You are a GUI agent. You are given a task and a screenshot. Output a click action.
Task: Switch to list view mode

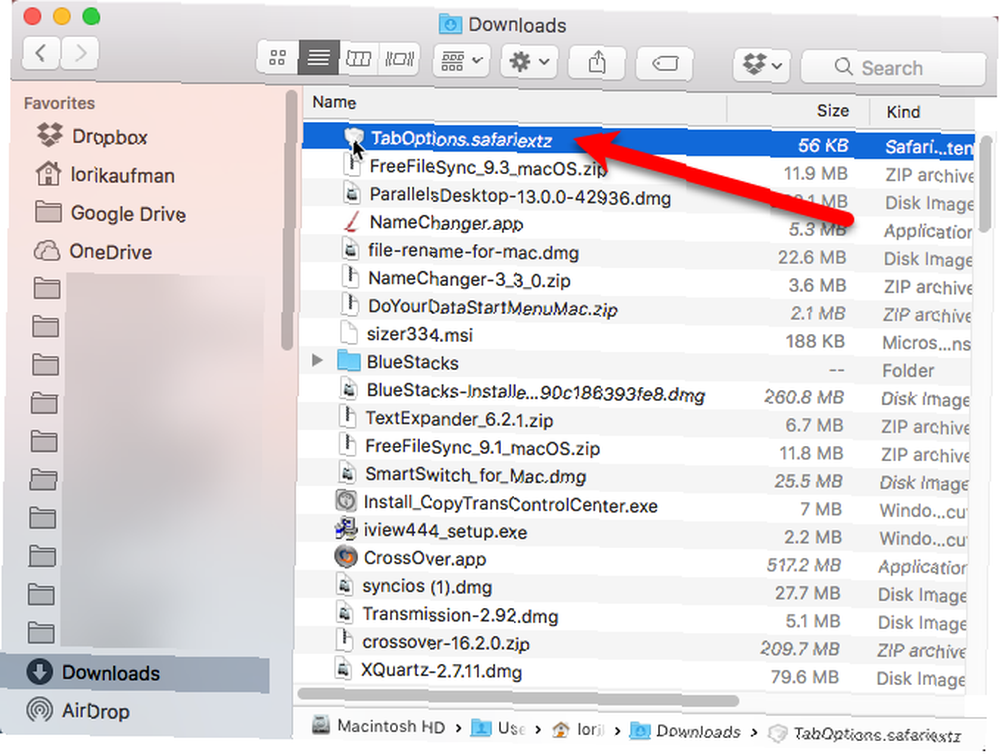point(318,59)
